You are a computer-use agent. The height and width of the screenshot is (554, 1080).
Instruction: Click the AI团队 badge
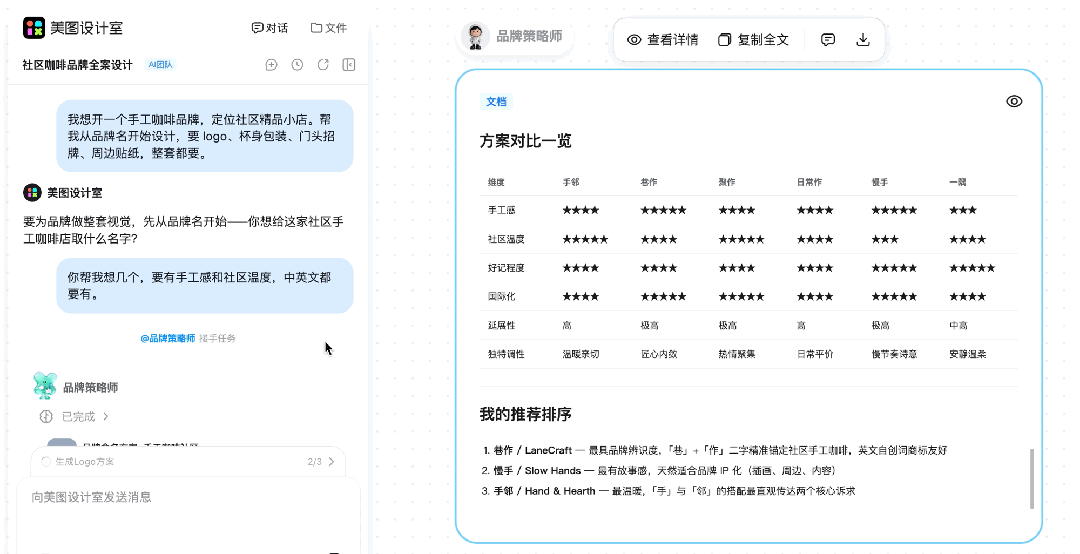click(160, 65)
